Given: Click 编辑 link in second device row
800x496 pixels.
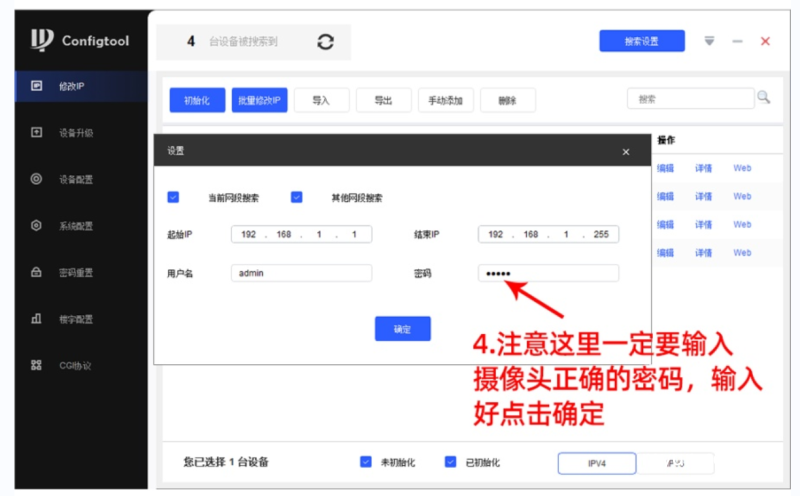Looking at the screenshot, I should point(665,196).
